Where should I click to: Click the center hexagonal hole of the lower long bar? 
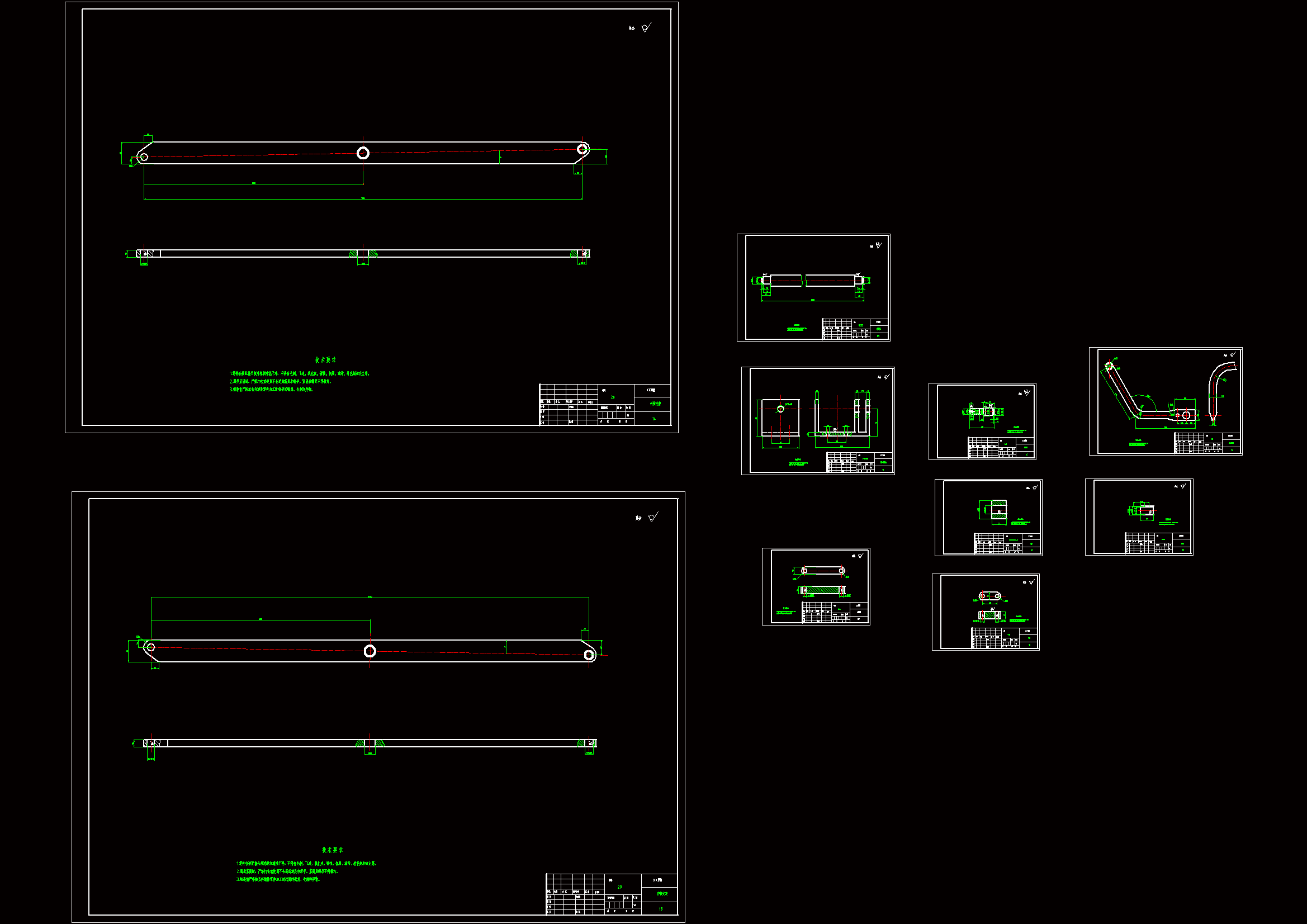[x=370, y=651]
